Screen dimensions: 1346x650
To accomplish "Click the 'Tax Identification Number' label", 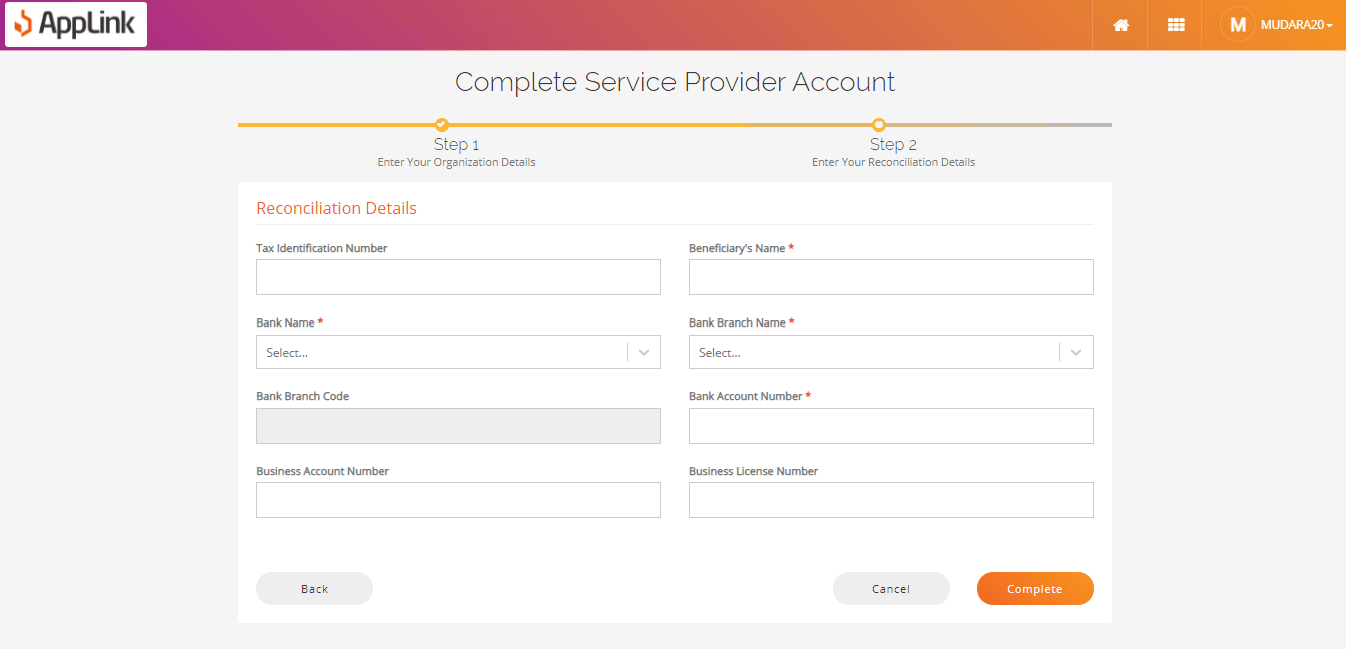I will [321, 248].
